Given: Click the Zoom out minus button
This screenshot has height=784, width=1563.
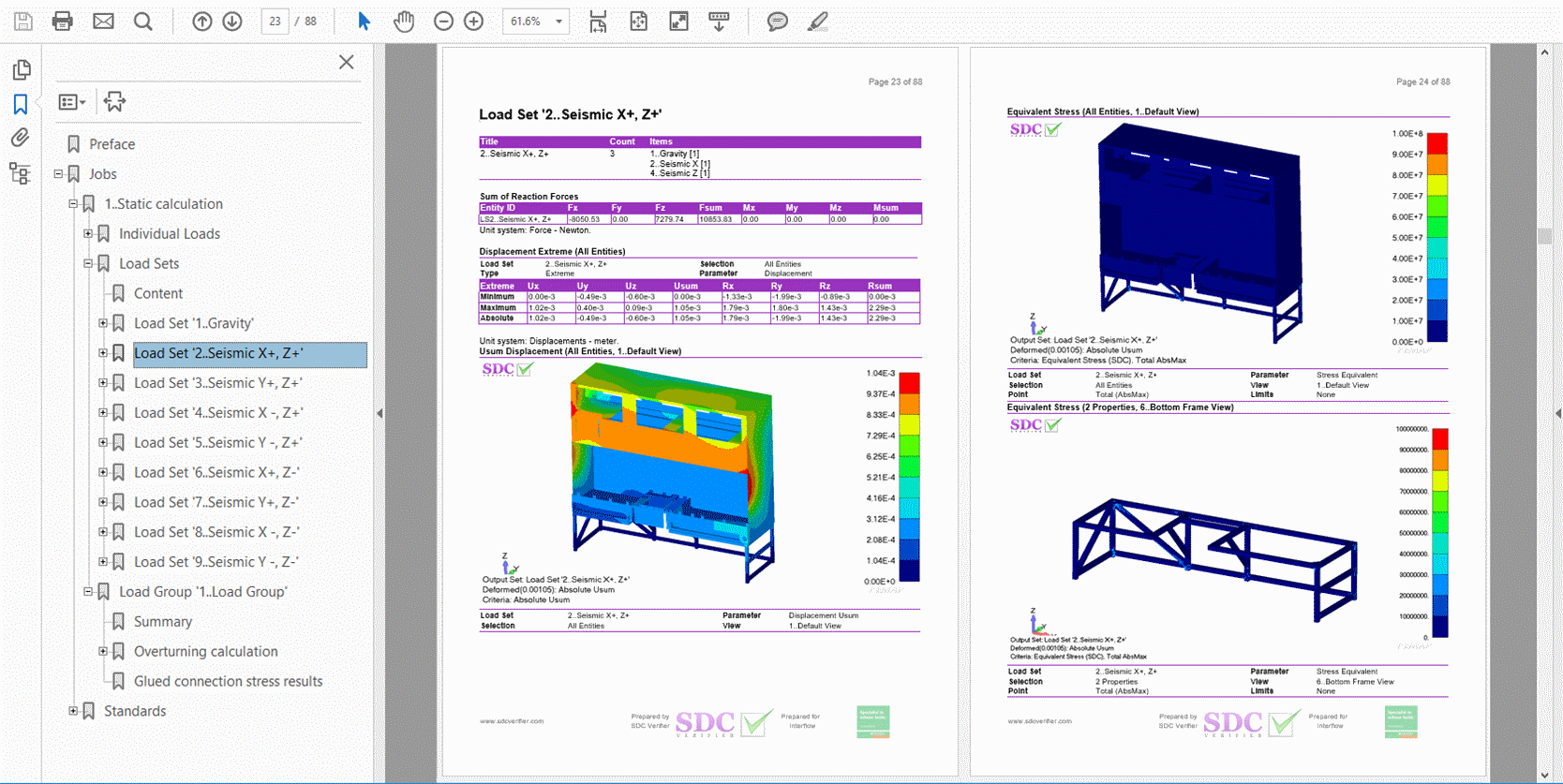Looking at the screenshot, I should point(444,21).
